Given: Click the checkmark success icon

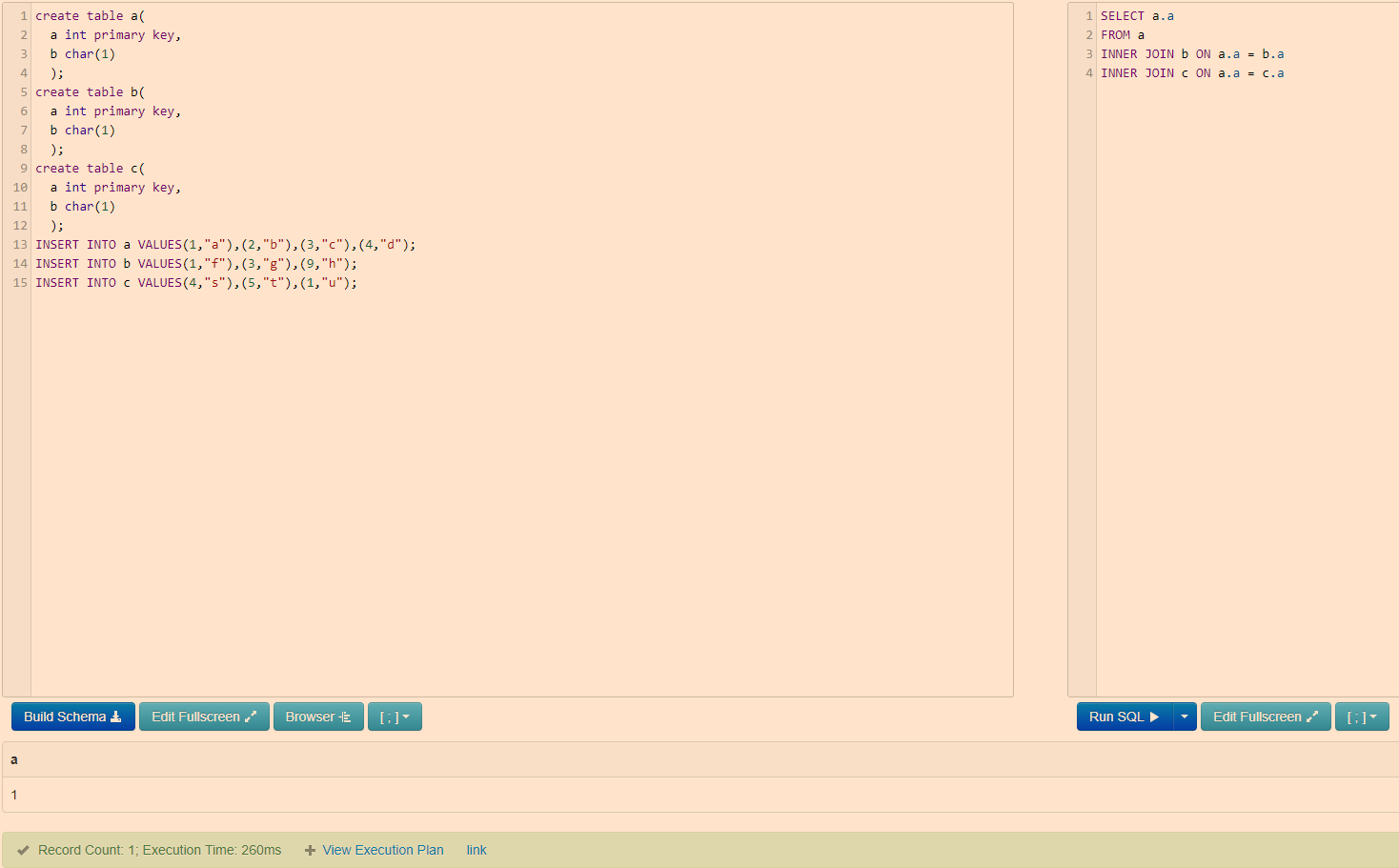Looking at the screenshot, I should 23,850.
